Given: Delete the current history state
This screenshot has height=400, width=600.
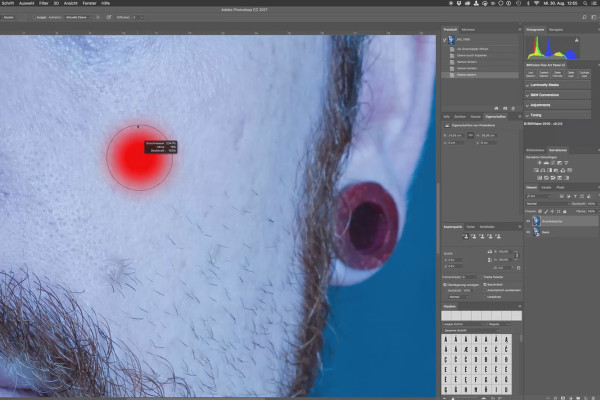Looking at the screenshot, I should tap(513, 108).
